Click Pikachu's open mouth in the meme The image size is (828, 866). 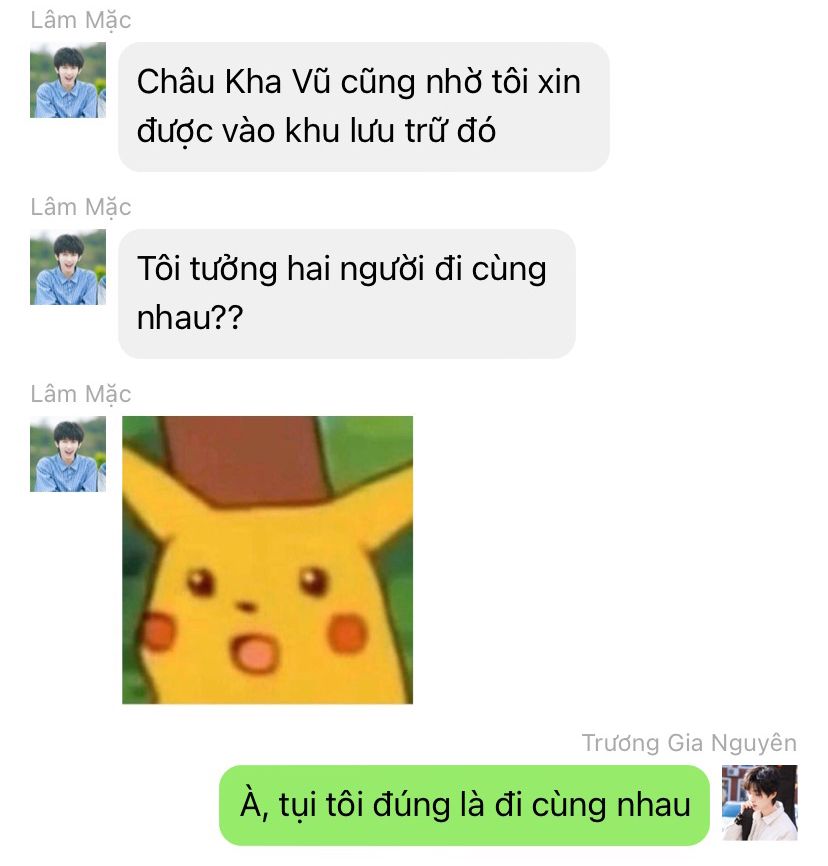(255, 653)
